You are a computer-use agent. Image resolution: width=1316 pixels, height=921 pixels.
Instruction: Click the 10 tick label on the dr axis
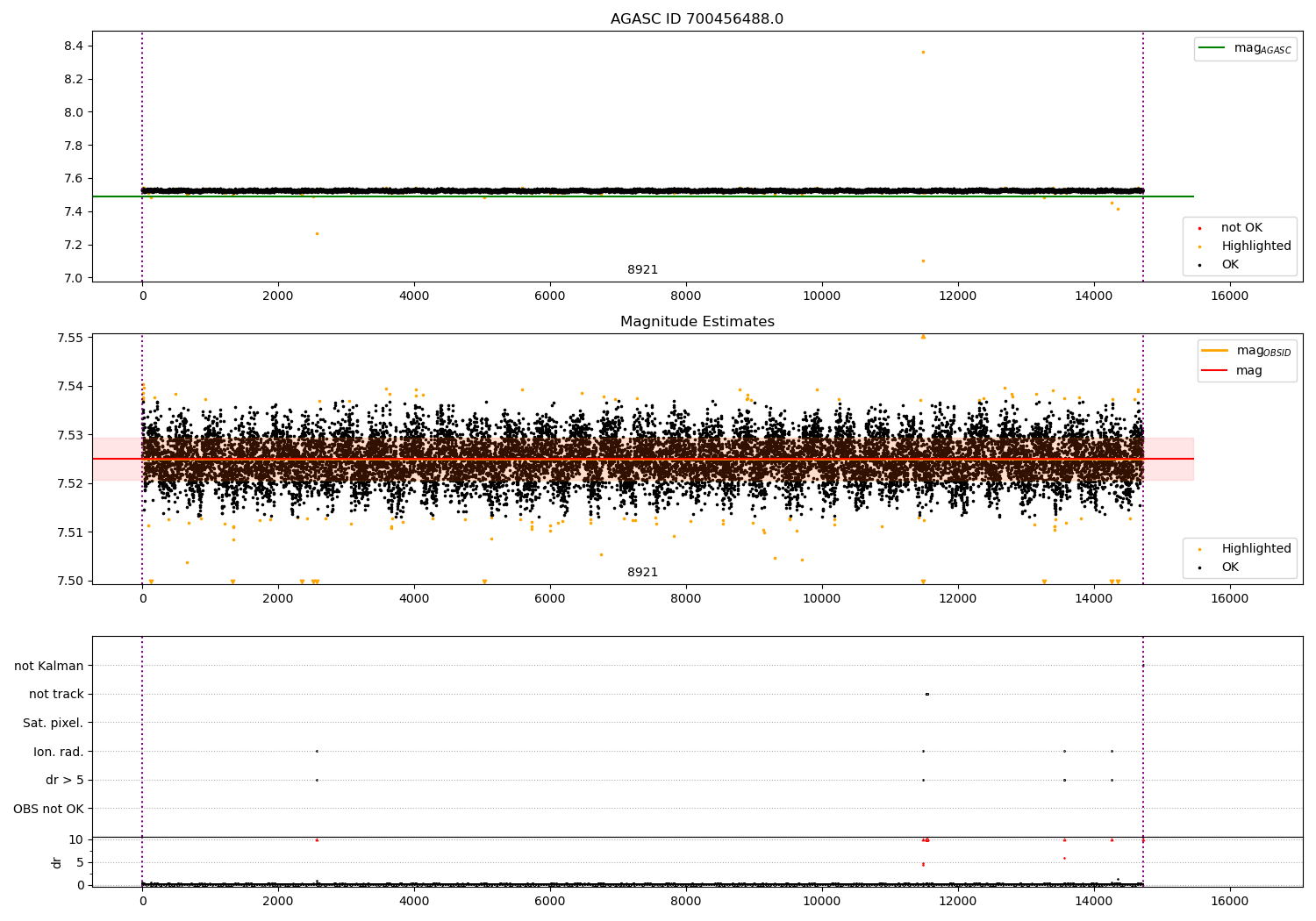pos(76,840)
